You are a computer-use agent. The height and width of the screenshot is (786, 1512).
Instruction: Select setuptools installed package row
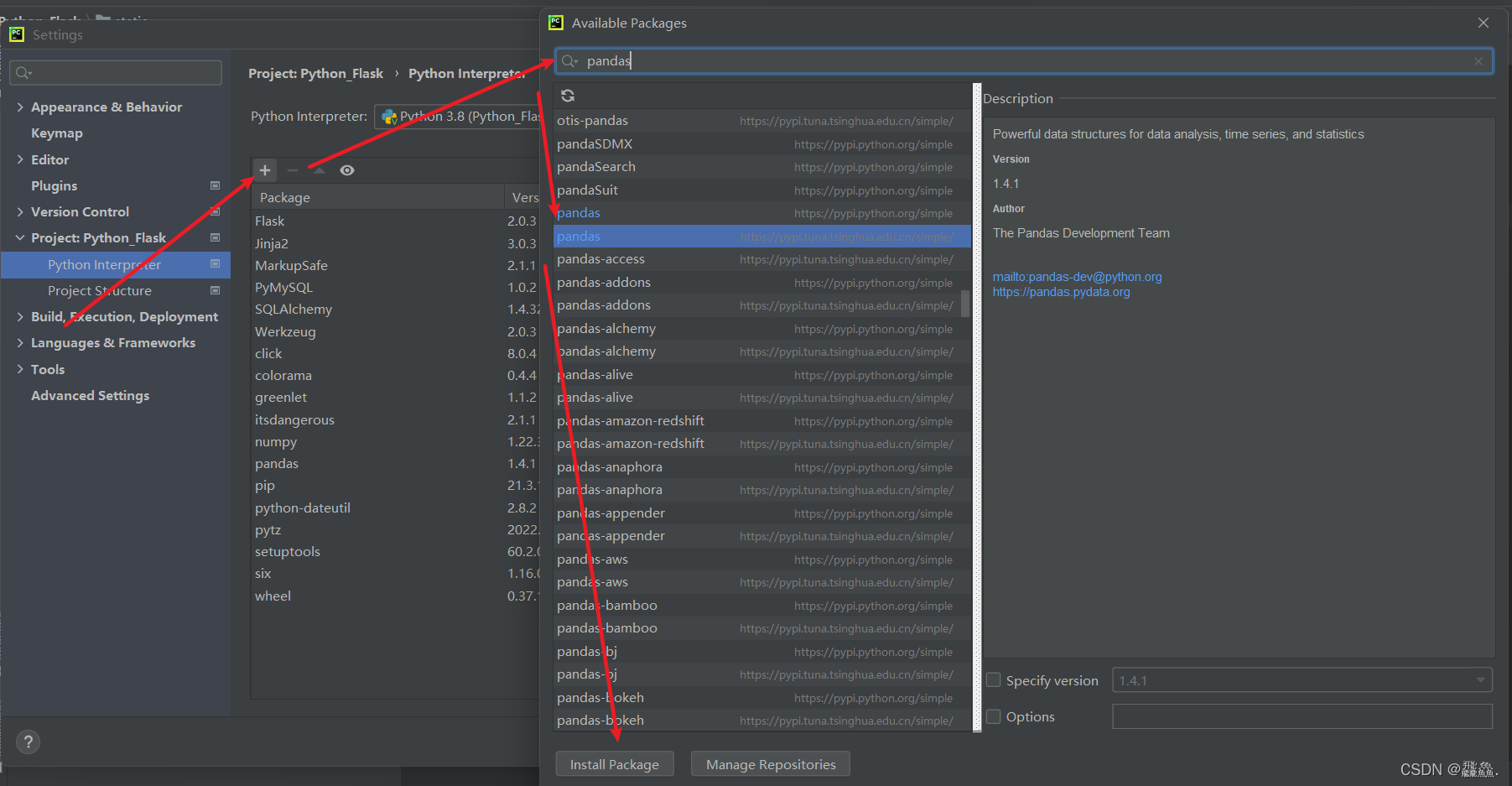(396, 551)
